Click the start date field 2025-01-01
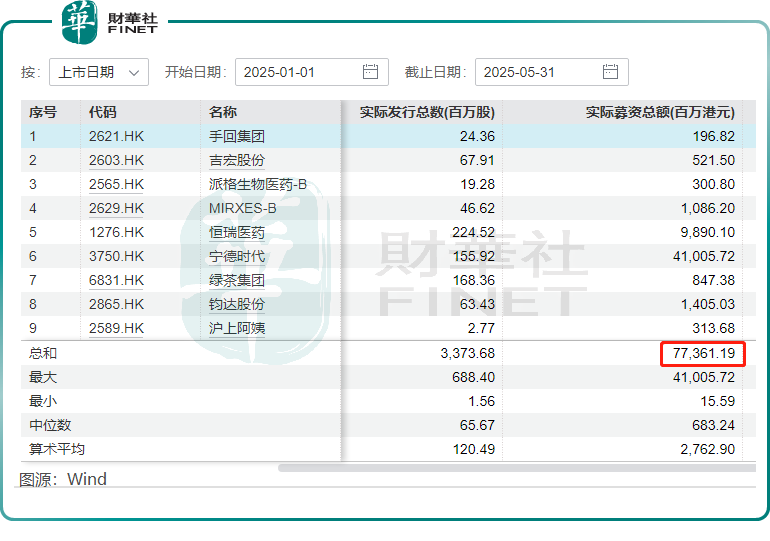The height and width of the screenshot is (541, 770). tap(312, 72)
